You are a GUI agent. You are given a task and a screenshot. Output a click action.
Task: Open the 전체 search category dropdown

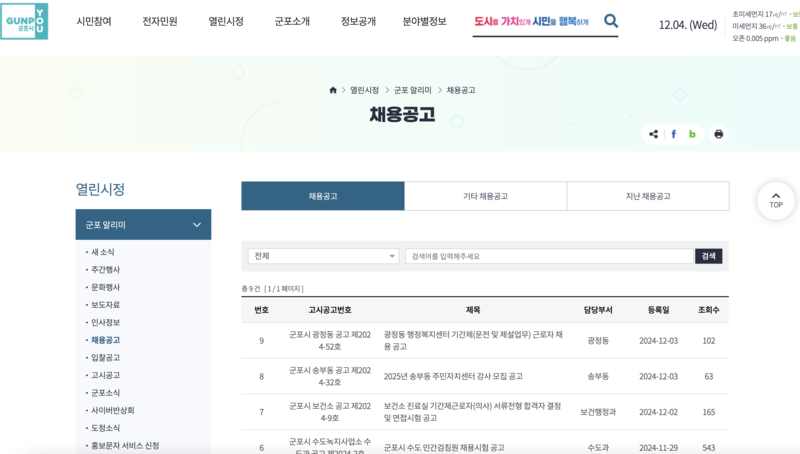pos(323,256)
